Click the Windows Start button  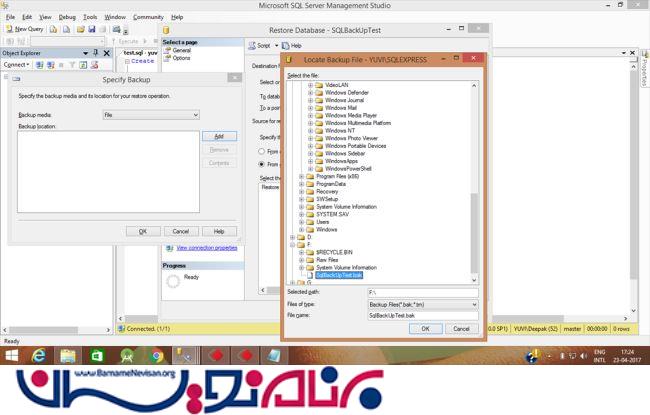pos(12,356)
